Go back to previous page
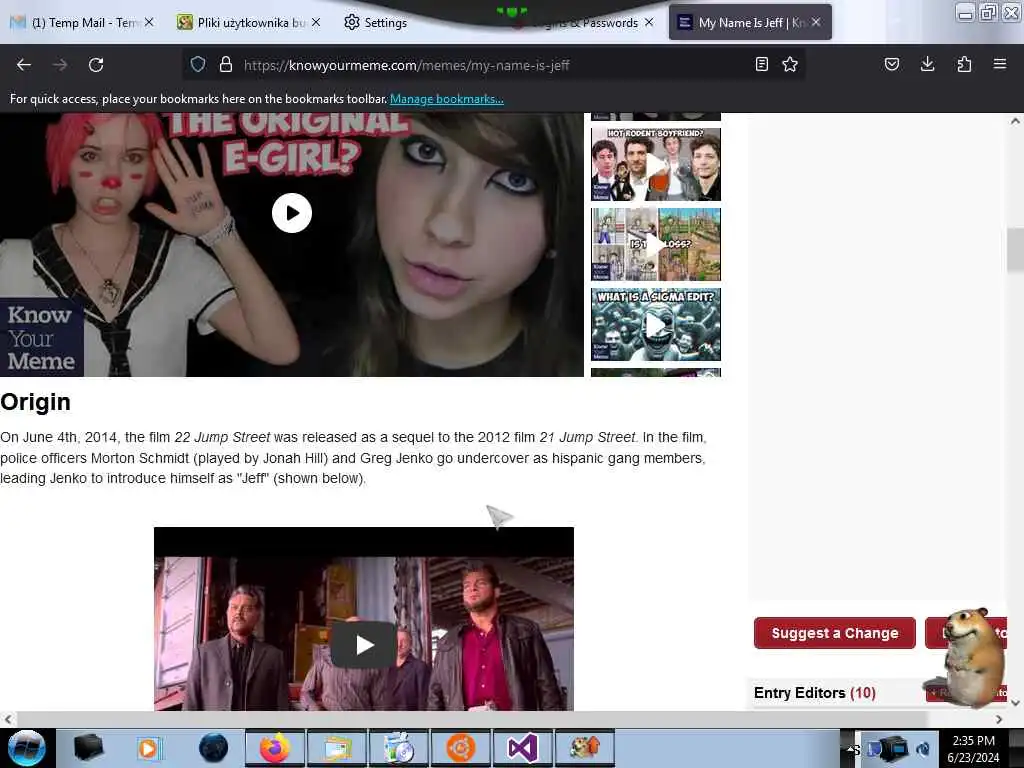Image resolution: width=1024 pixels, height=768 pixels. tap(24, 65)
